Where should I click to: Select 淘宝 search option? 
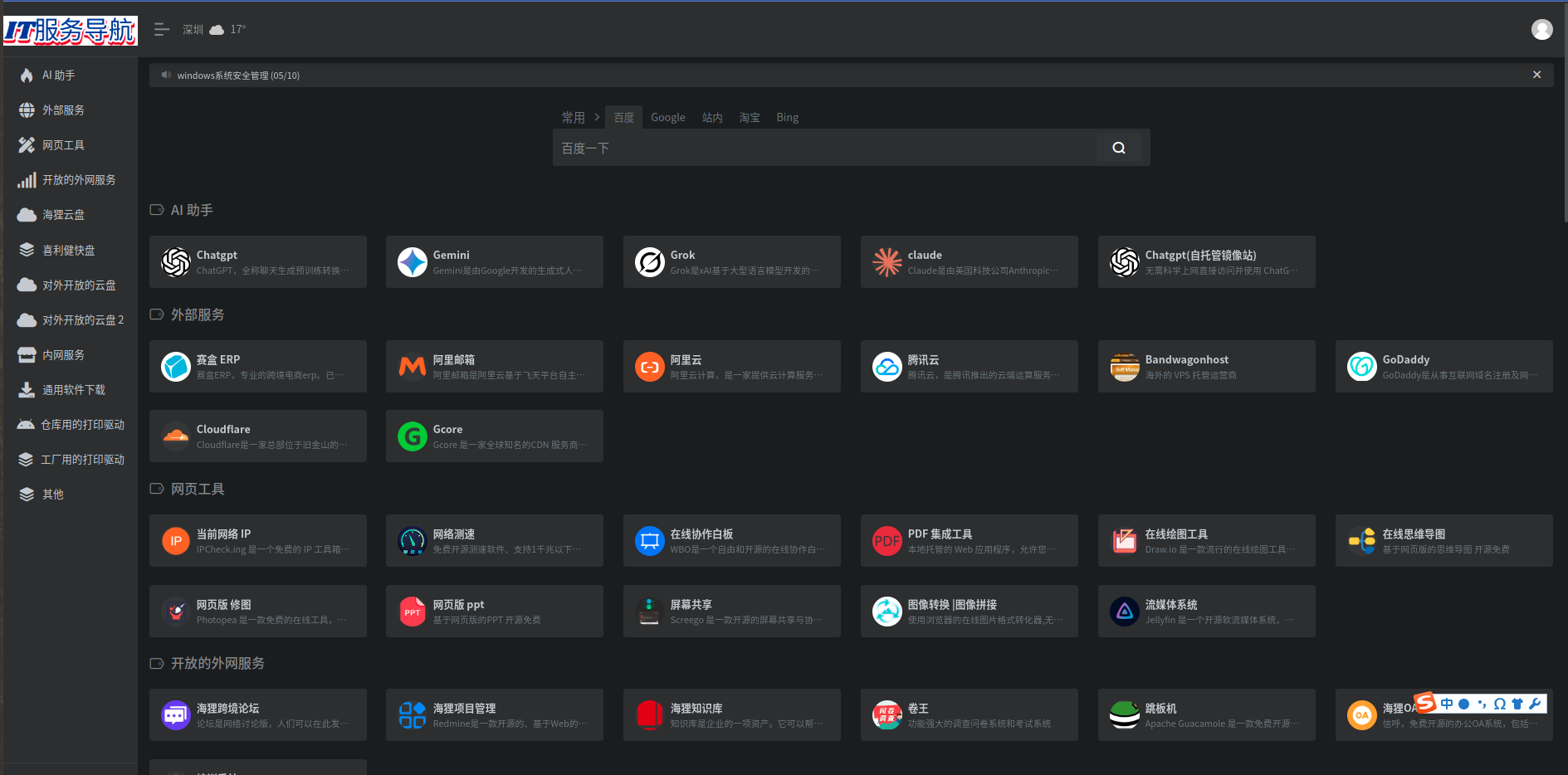pyautogui.click(x=749, y=118)
